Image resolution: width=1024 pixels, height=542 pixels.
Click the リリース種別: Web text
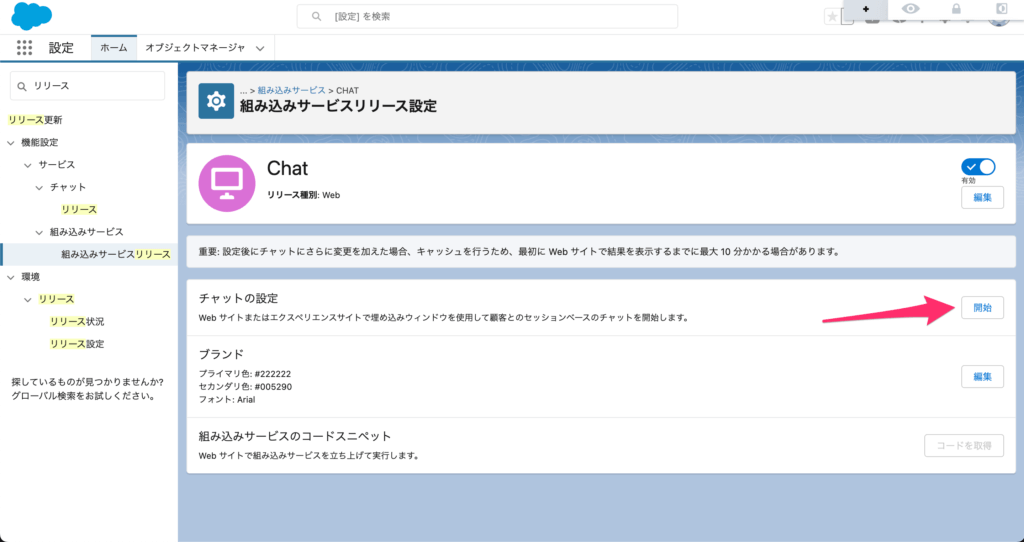[303, 195]
